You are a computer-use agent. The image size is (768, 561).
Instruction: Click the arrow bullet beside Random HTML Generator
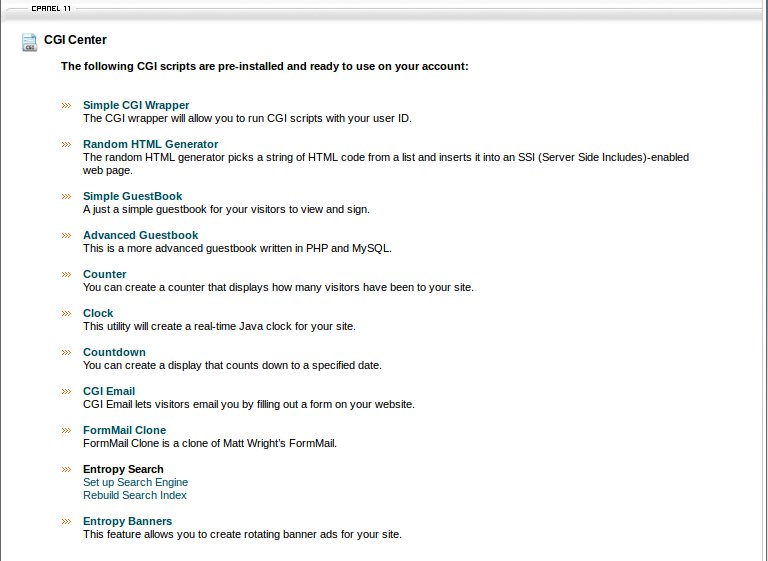66,144
